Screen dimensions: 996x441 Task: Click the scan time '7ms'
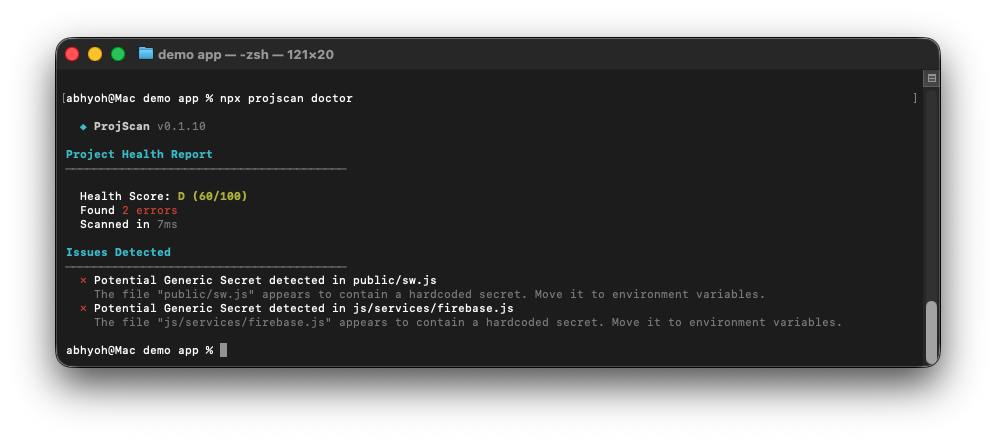pos(167,224)
